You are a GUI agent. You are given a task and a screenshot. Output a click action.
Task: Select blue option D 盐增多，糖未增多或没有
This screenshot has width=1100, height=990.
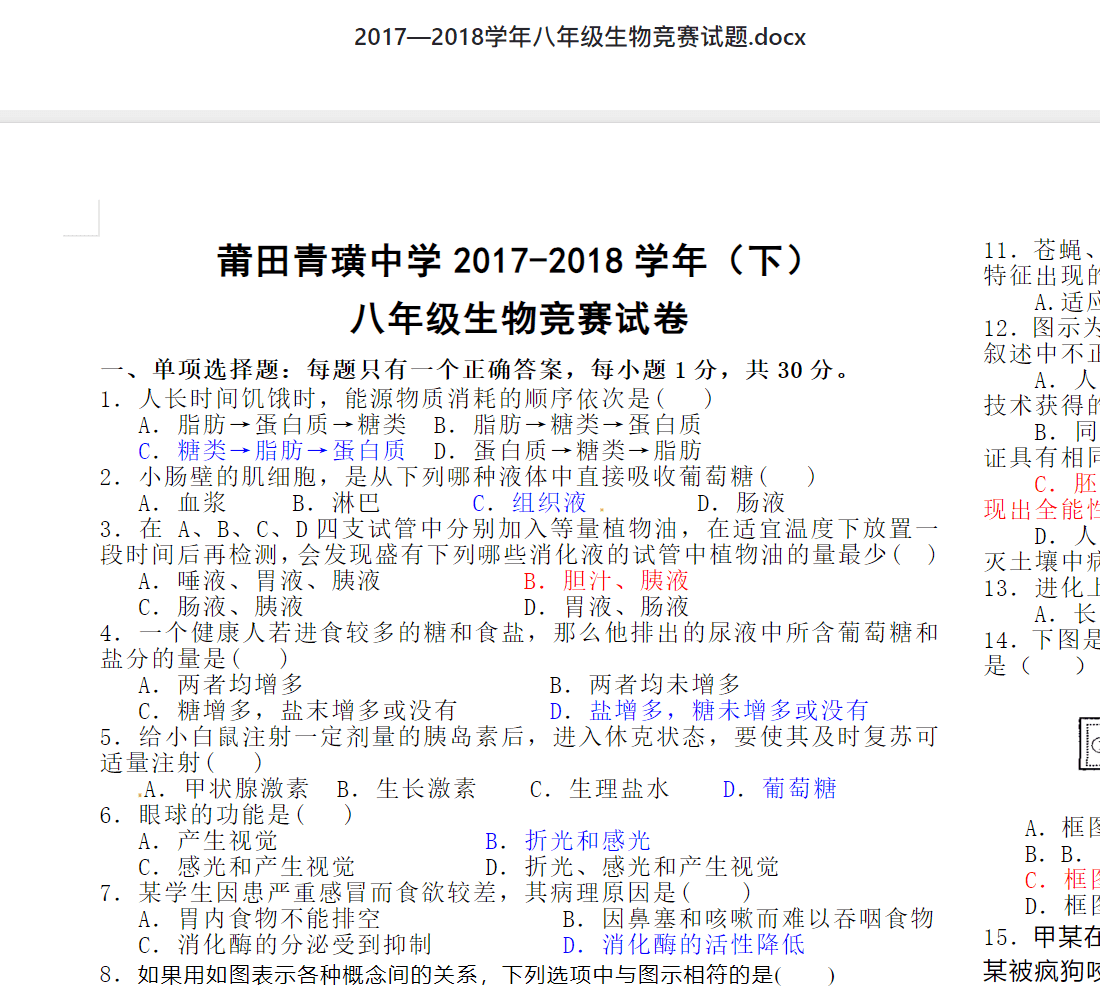click(709, 710)
